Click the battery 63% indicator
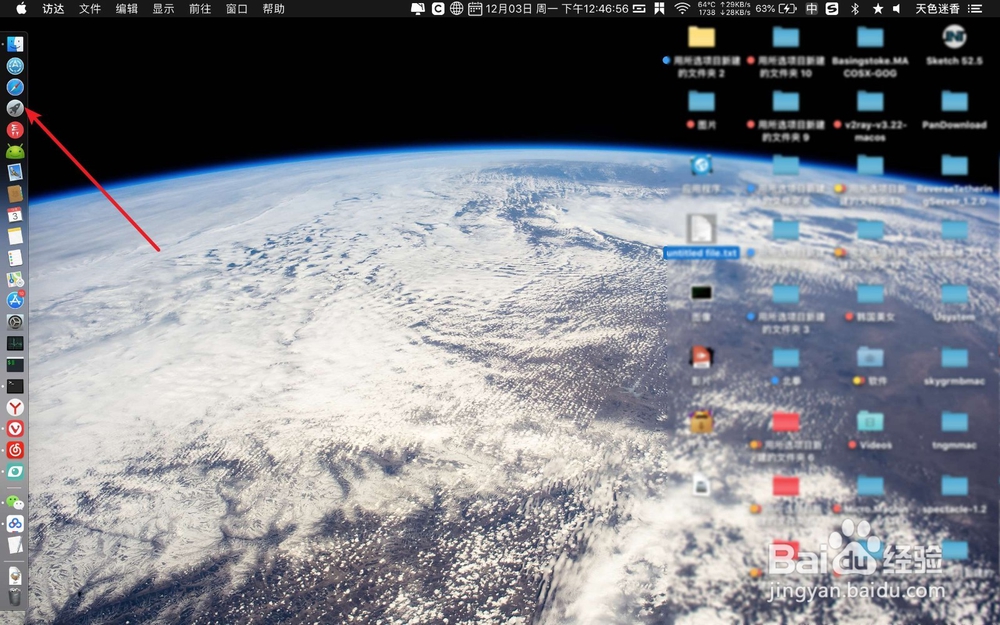 coord(776,8)
